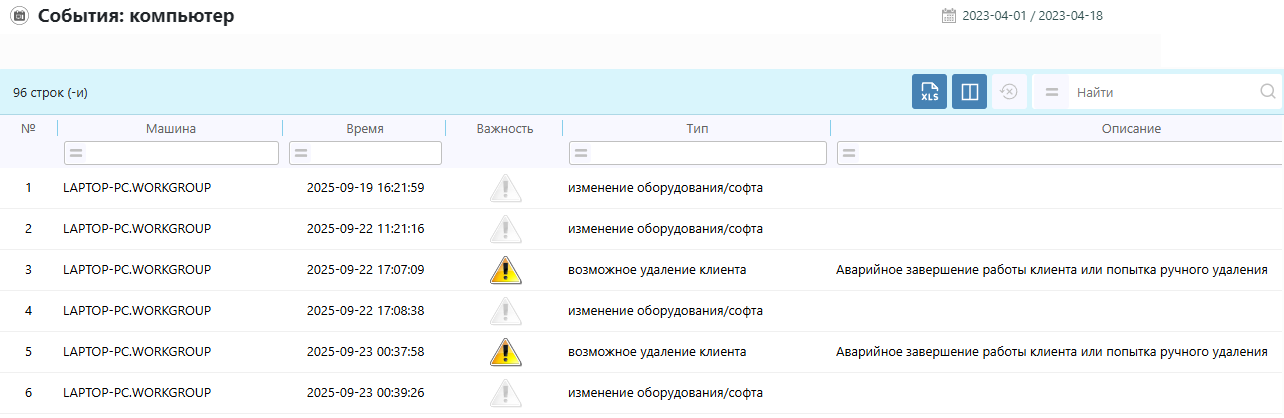Image resolution: width=1284 pixels, height=418 pixels.
Task: Open filter operator menu for Описание column
Action: pyautogui.click(x=849, y=153)
